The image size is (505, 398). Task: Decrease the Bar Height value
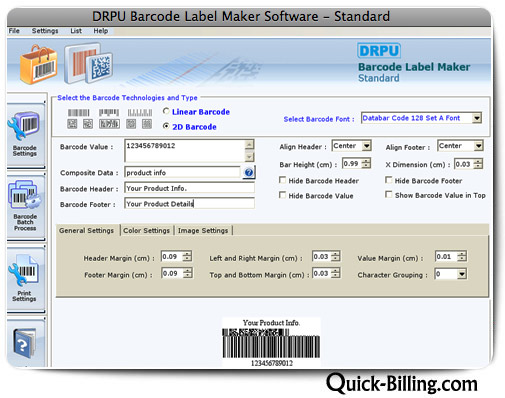(366, 166)
